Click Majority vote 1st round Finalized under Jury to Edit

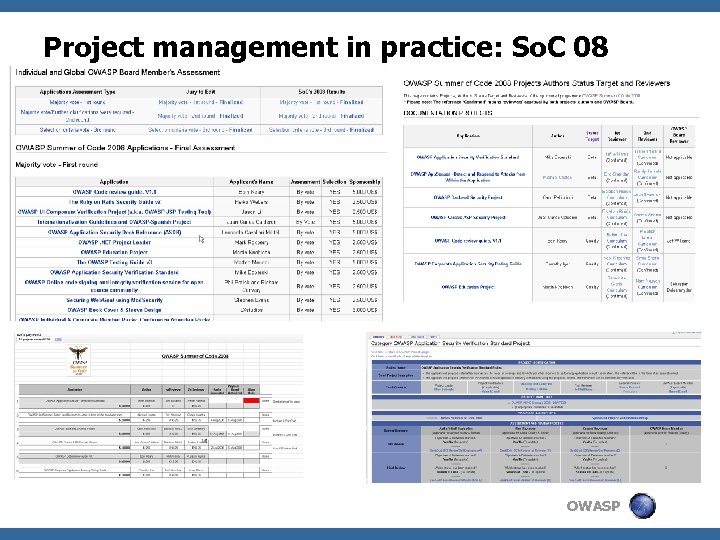point(201,102)
